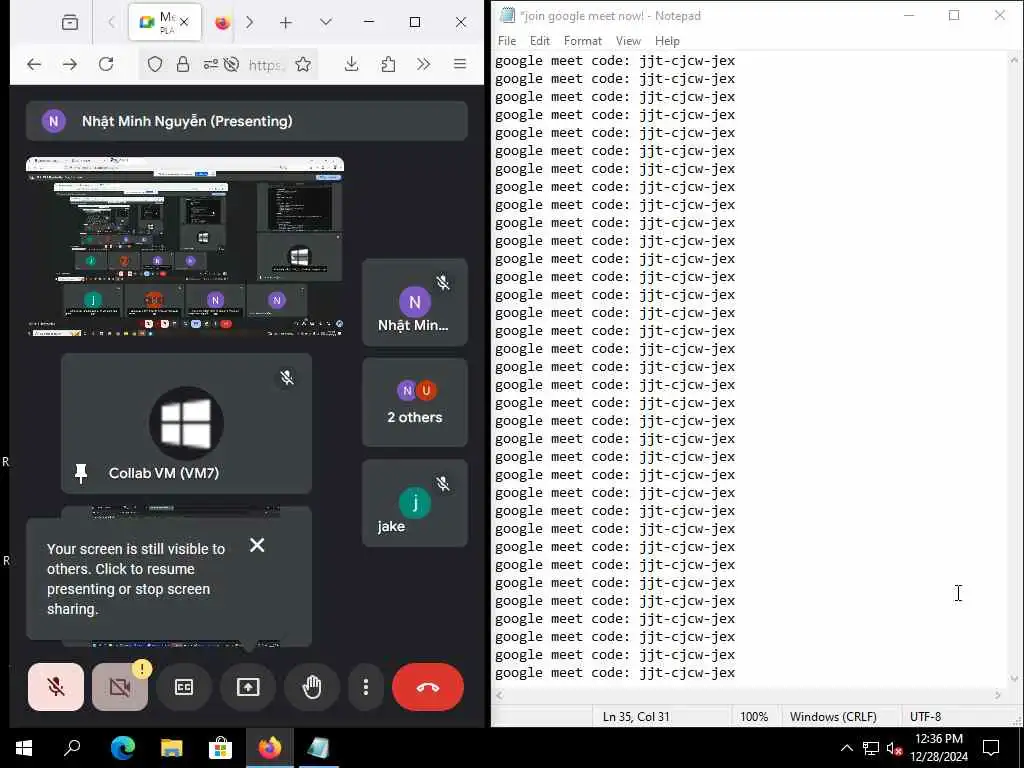Focus the Firefox URL field
Viewport: 1024px width, 768px height.
[265, 65]
